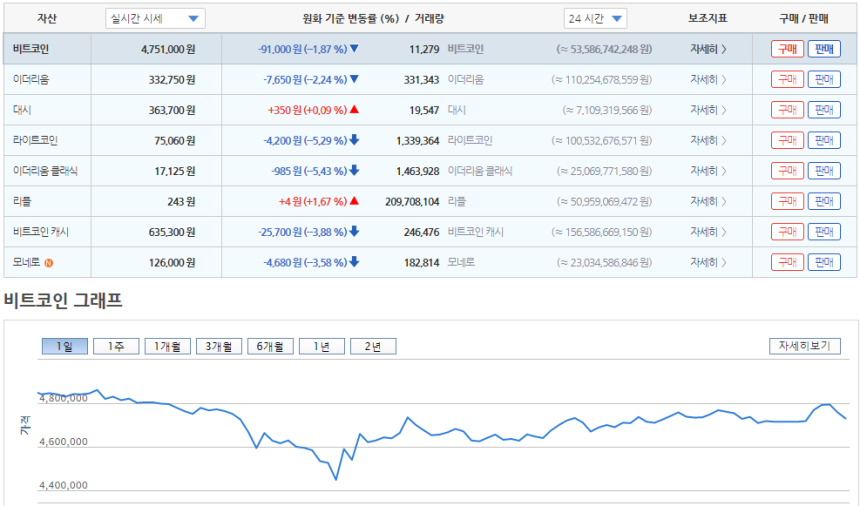Select the 모네로 asset name

pyautogui.click(x=26, y=262)
